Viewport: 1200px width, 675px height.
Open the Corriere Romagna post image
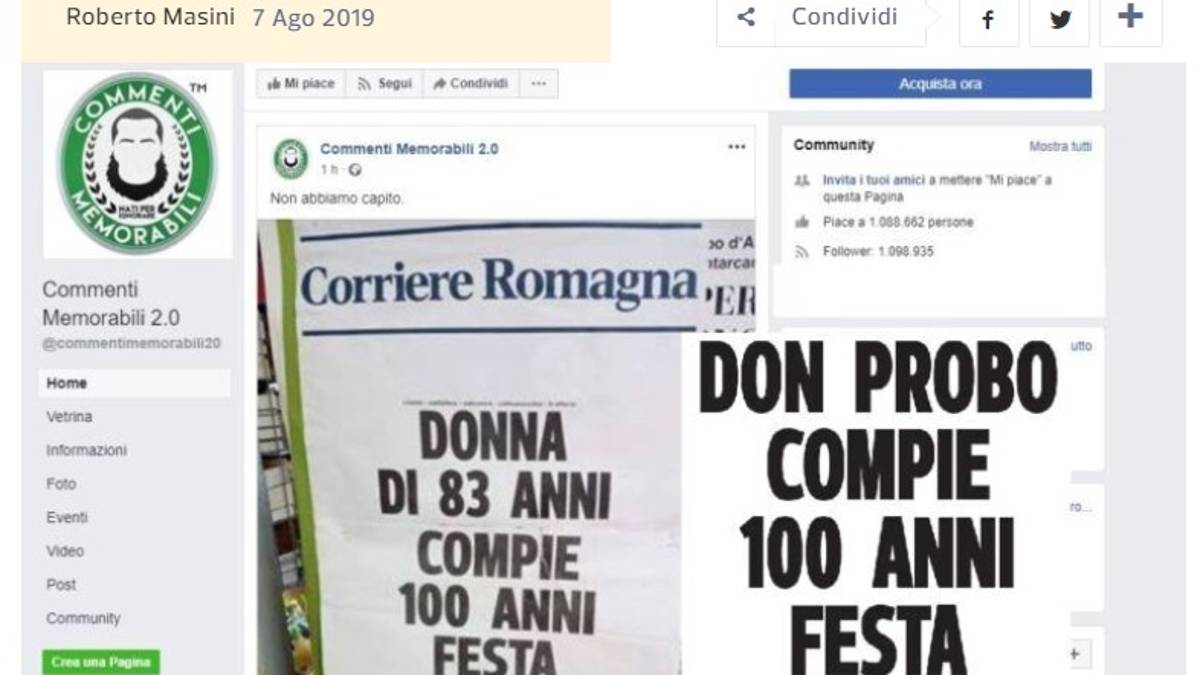pos(506,447)
